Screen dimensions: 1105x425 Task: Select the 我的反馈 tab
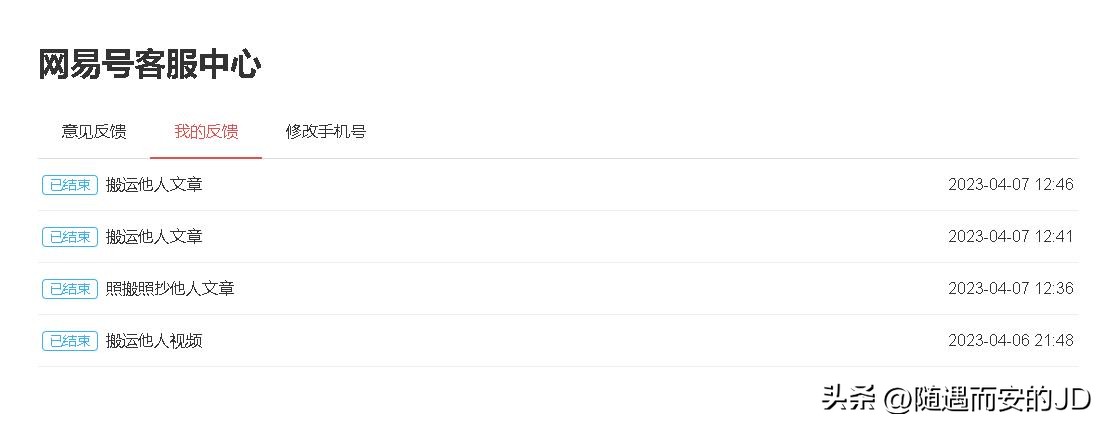(x=206, y=132)
